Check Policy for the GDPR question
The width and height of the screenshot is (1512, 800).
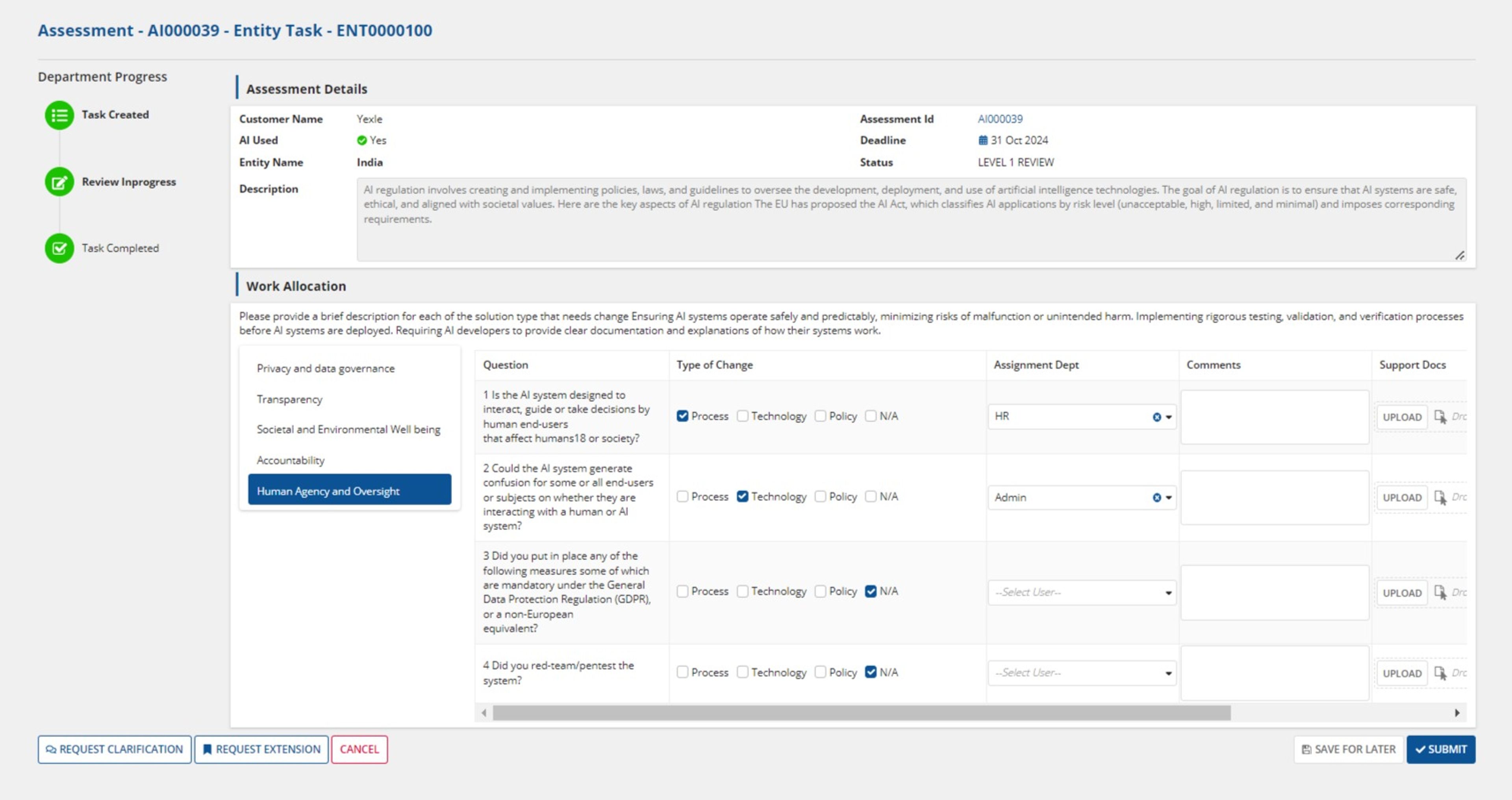pyautogui.click(x=820, y=592)
